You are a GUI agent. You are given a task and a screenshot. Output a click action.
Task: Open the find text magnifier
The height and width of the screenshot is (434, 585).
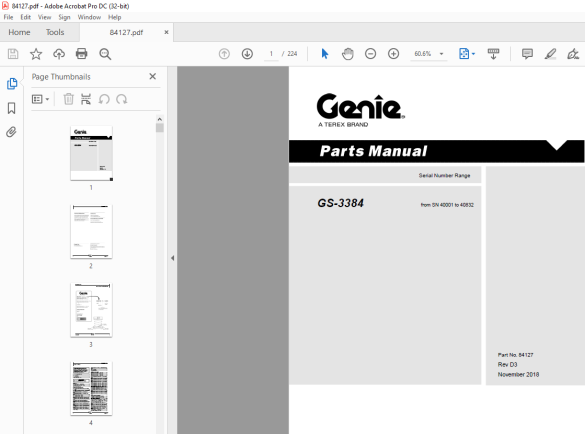click(x=105, y=54)
